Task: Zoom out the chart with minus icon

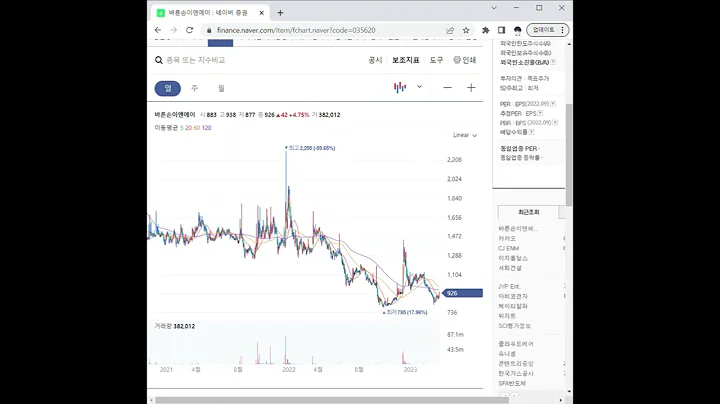Action: coord(447,88)
